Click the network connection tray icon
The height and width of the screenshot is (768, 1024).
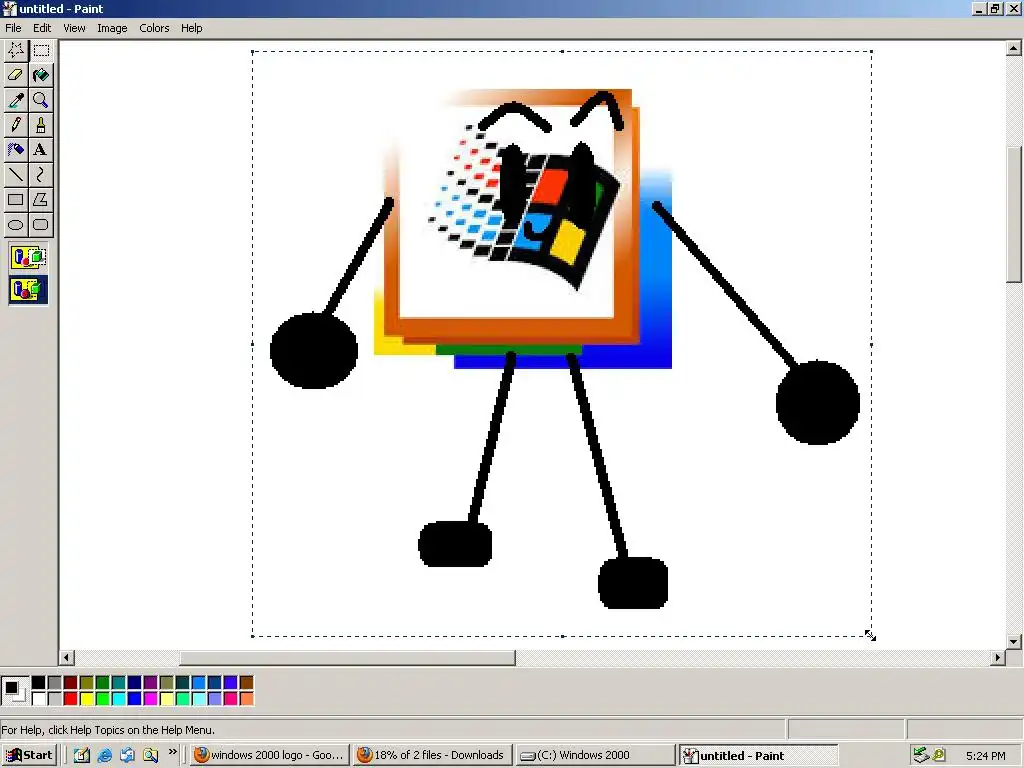921,755
